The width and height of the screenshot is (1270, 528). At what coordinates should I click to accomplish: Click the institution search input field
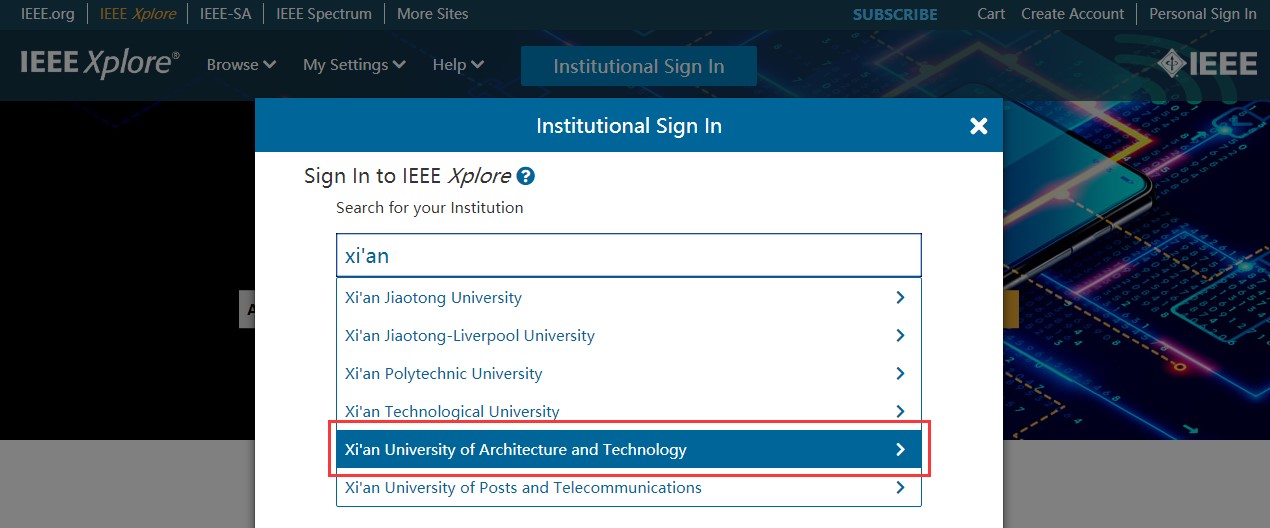[x=628, y=255]
